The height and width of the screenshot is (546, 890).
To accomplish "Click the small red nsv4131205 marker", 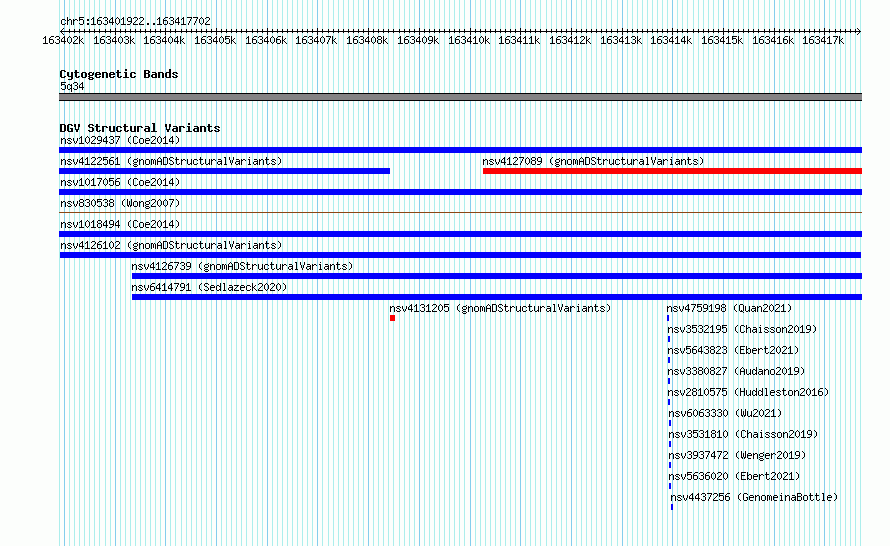I will pyautogui.click(x=392, y=318).
